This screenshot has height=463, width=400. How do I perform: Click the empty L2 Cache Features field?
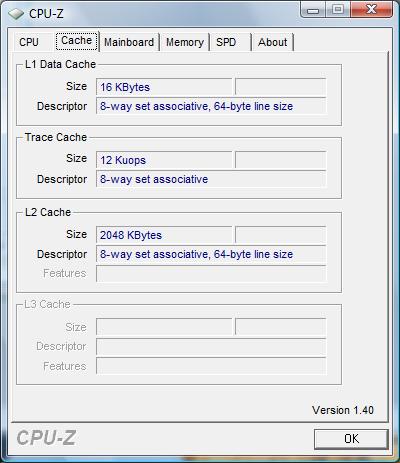(211, 274)
